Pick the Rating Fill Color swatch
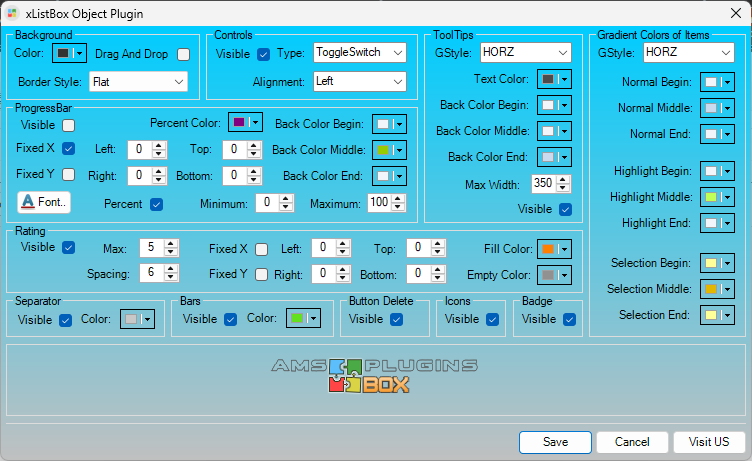Image resolution: width=752 pixels, height=461 pixels. pos(554,248)
